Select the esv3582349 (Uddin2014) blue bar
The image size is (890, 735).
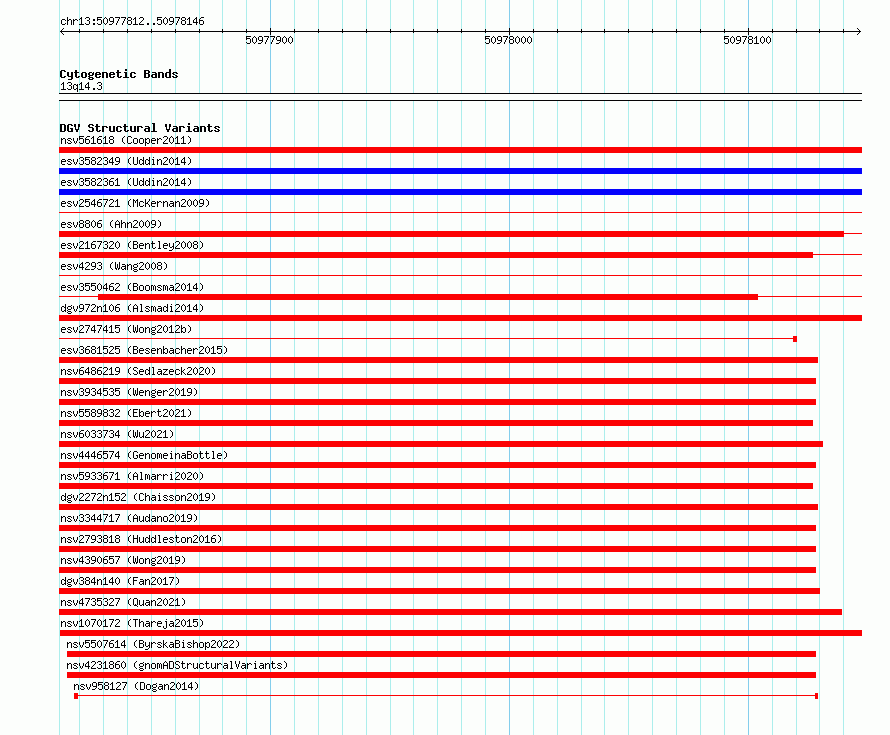(x=460, y=171)
